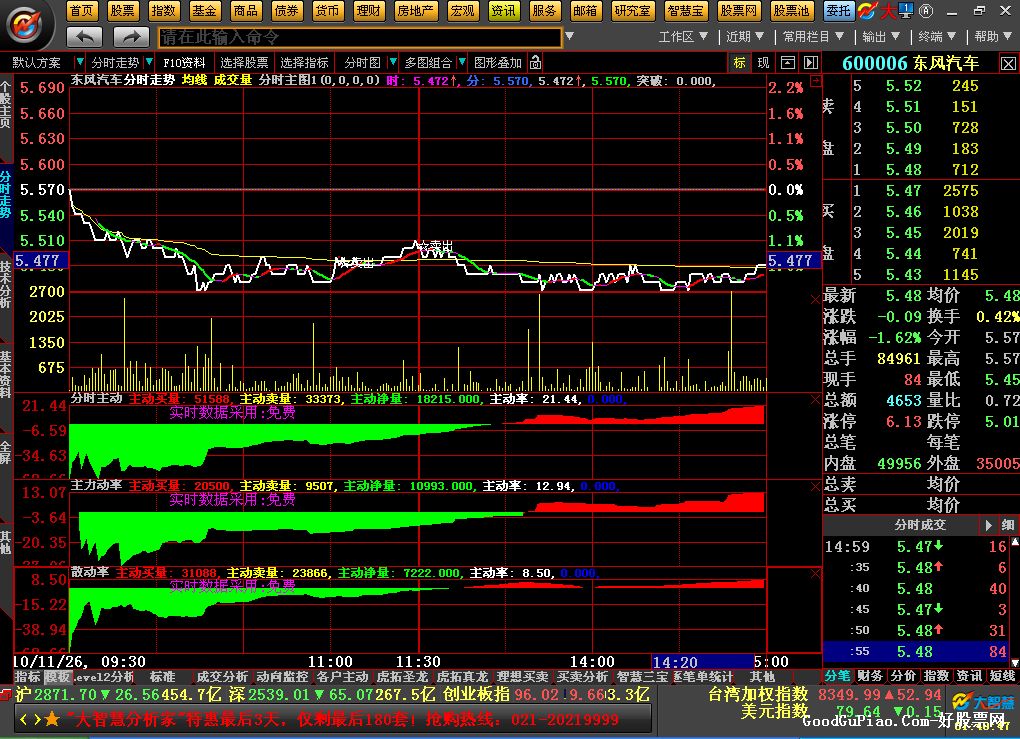Screen dimensions: 1020x739
Task: Open the 房地产 top menu
Action: tap(416, 10)
